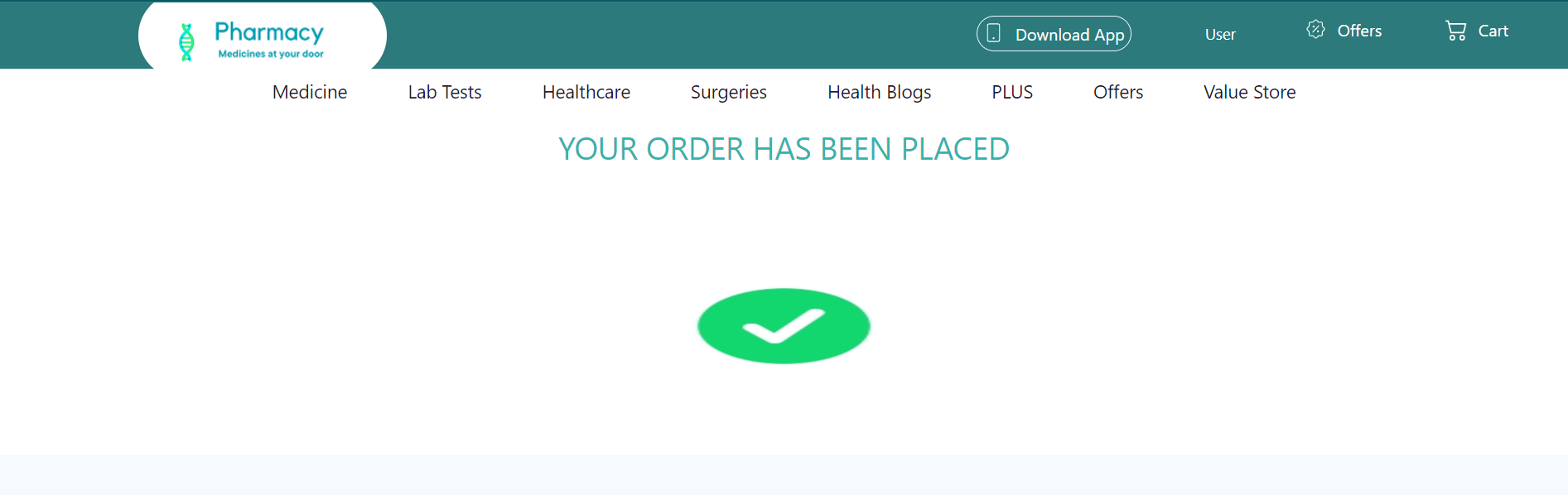Visit the Health Blogs page

click(880, 93)
